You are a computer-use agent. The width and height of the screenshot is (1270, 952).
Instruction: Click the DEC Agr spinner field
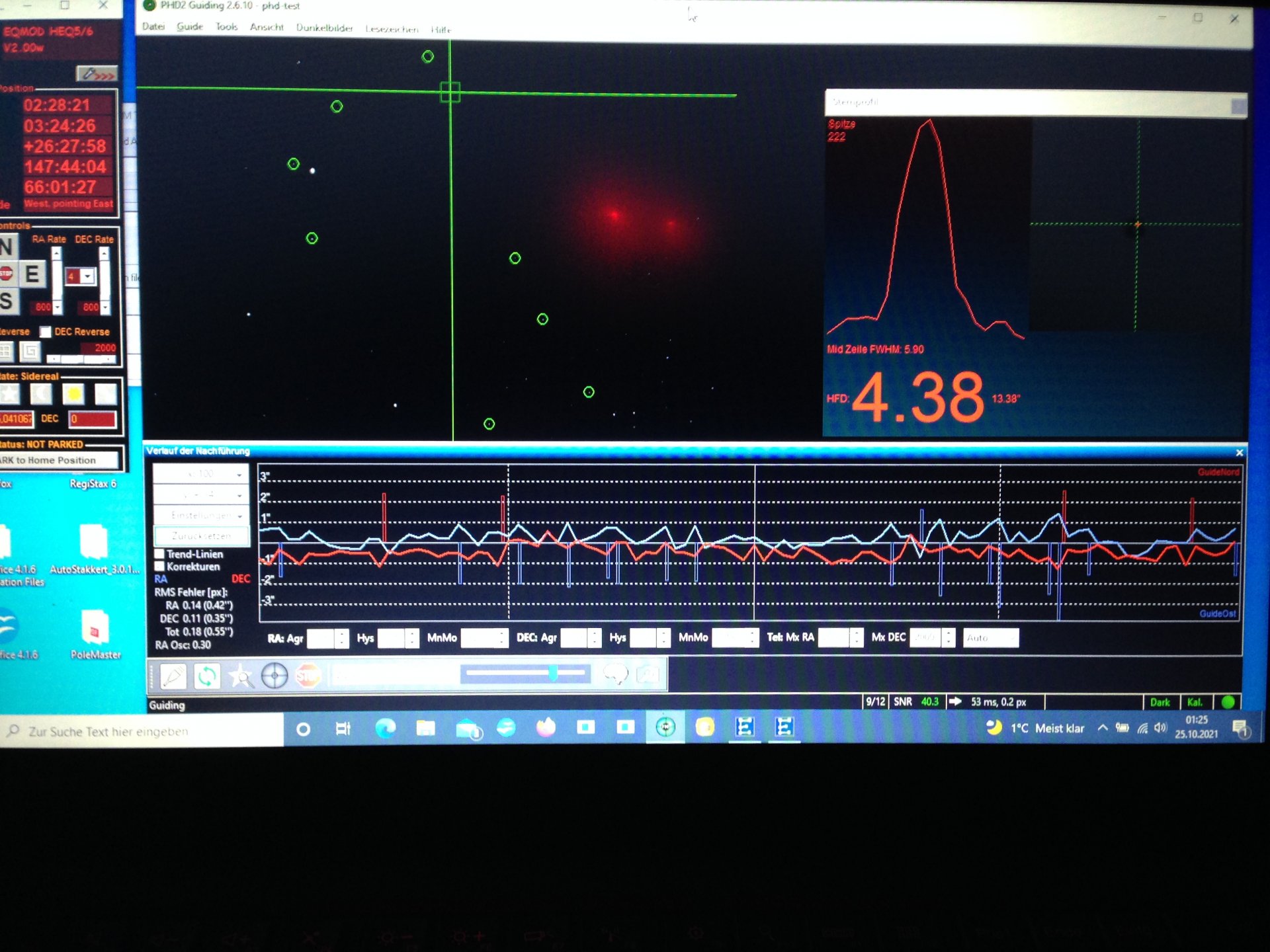pos(581,638)
